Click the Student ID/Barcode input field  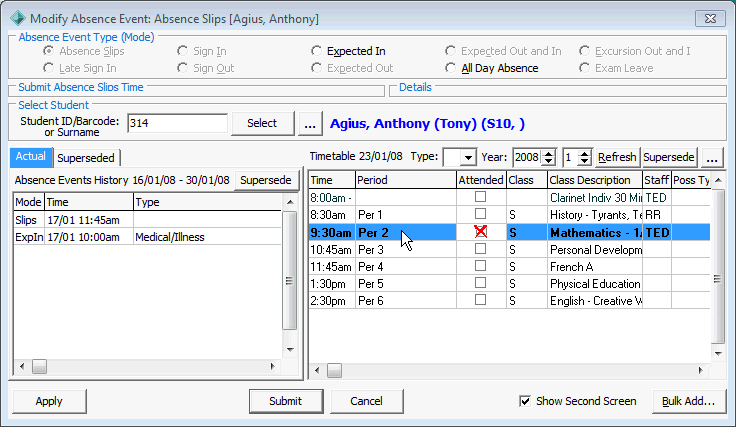[x=177, y=123]
